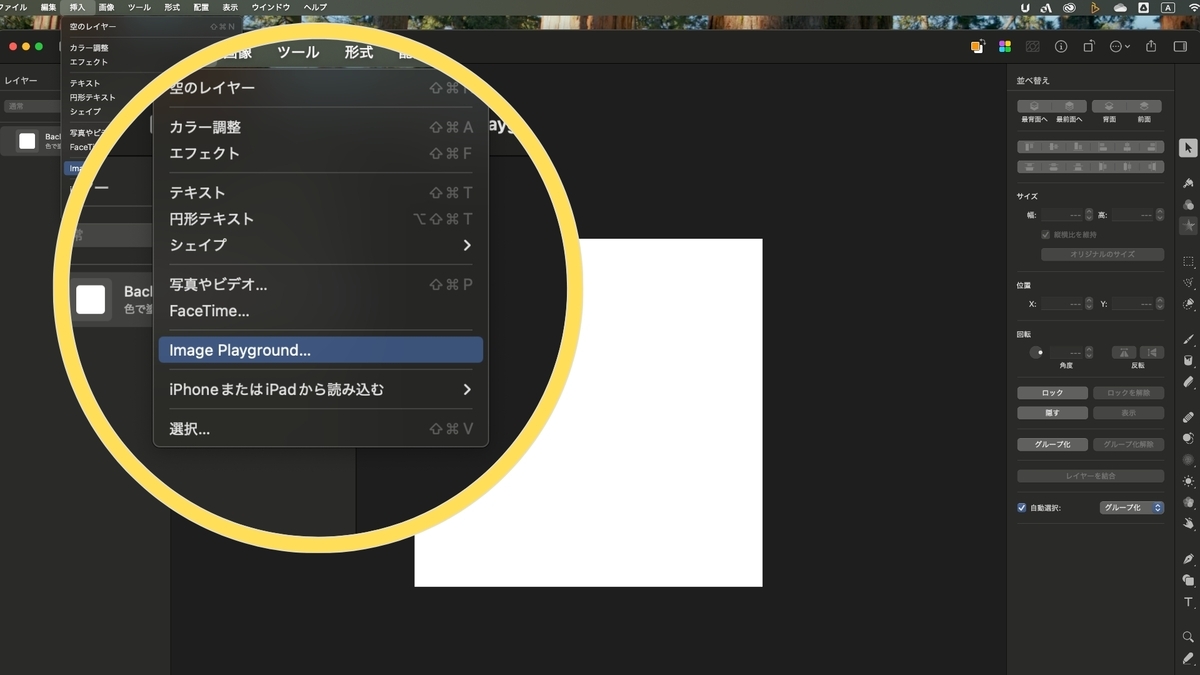Click the X position stepper arrows
The height and width of the screenshot is (675, 1200).
pyautogui.click(x=1089, y=303)
